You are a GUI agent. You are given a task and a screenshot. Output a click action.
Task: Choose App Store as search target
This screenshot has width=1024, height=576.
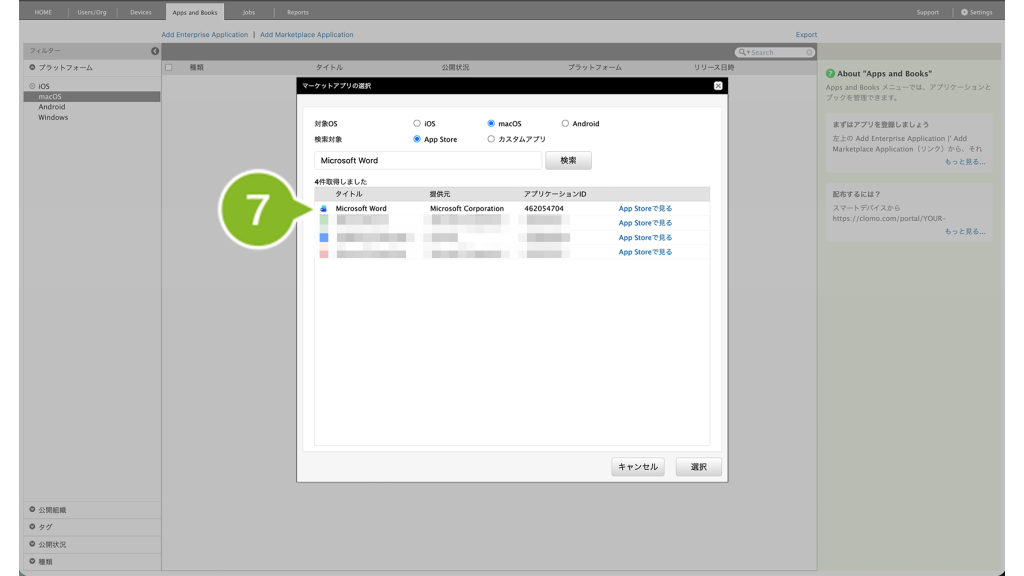pos(417,139)
